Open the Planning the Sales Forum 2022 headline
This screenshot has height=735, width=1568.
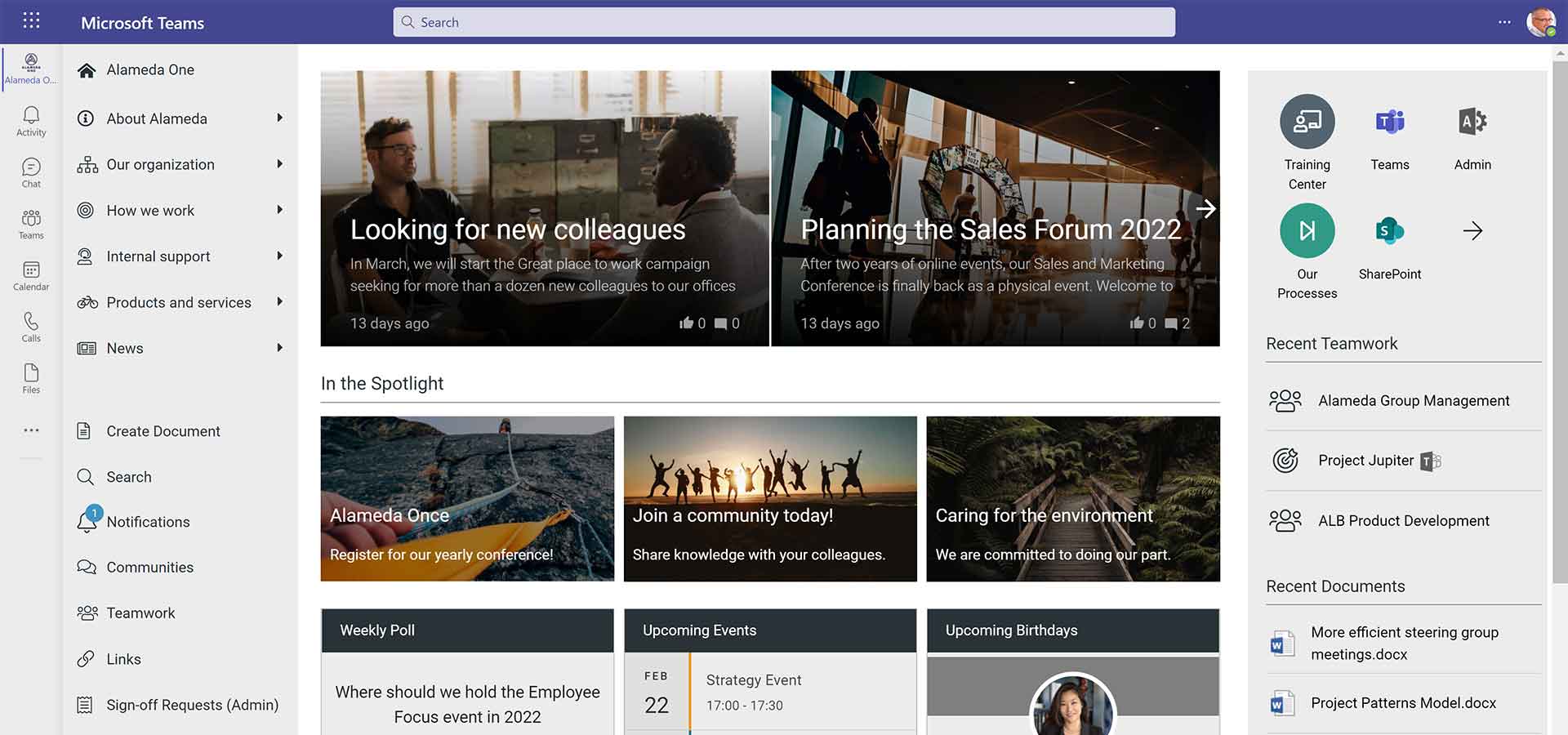click(991, 229)
